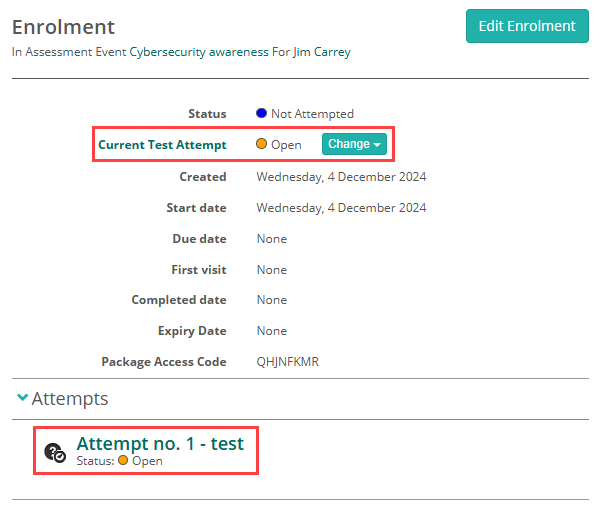Click the Created date value

pyautogui.click(x=341, y=177)
